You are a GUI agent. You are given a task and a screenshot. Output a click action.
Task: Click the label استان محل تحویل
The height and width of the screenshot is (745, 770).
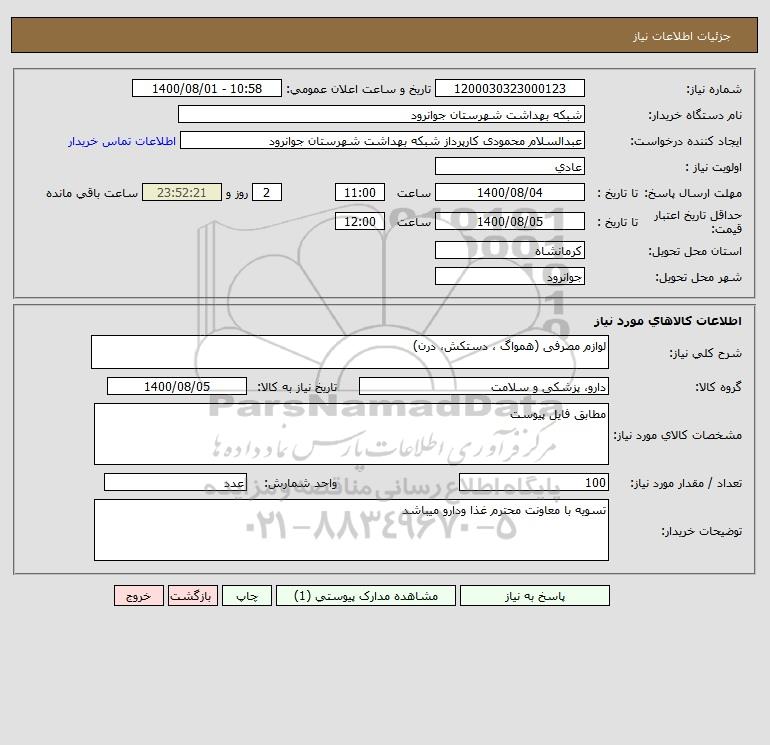695,251
